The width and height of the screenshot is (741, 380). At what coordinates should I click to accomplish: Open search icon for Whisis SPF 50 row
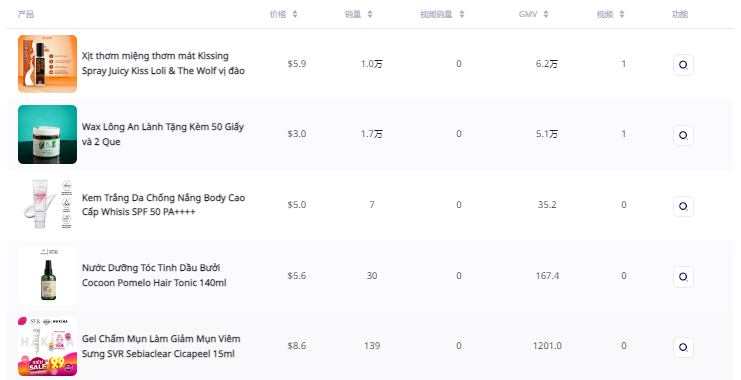coord(683,206)
